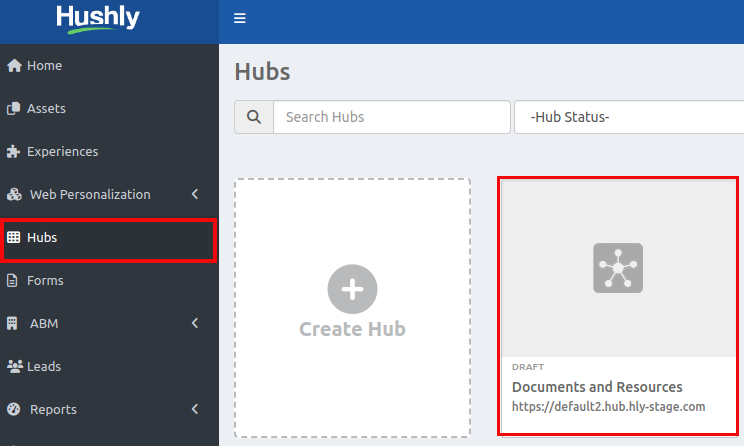Click the DRAFT status label
The image size is (744, 447).
pyautogui.click(x=528, y=367)
